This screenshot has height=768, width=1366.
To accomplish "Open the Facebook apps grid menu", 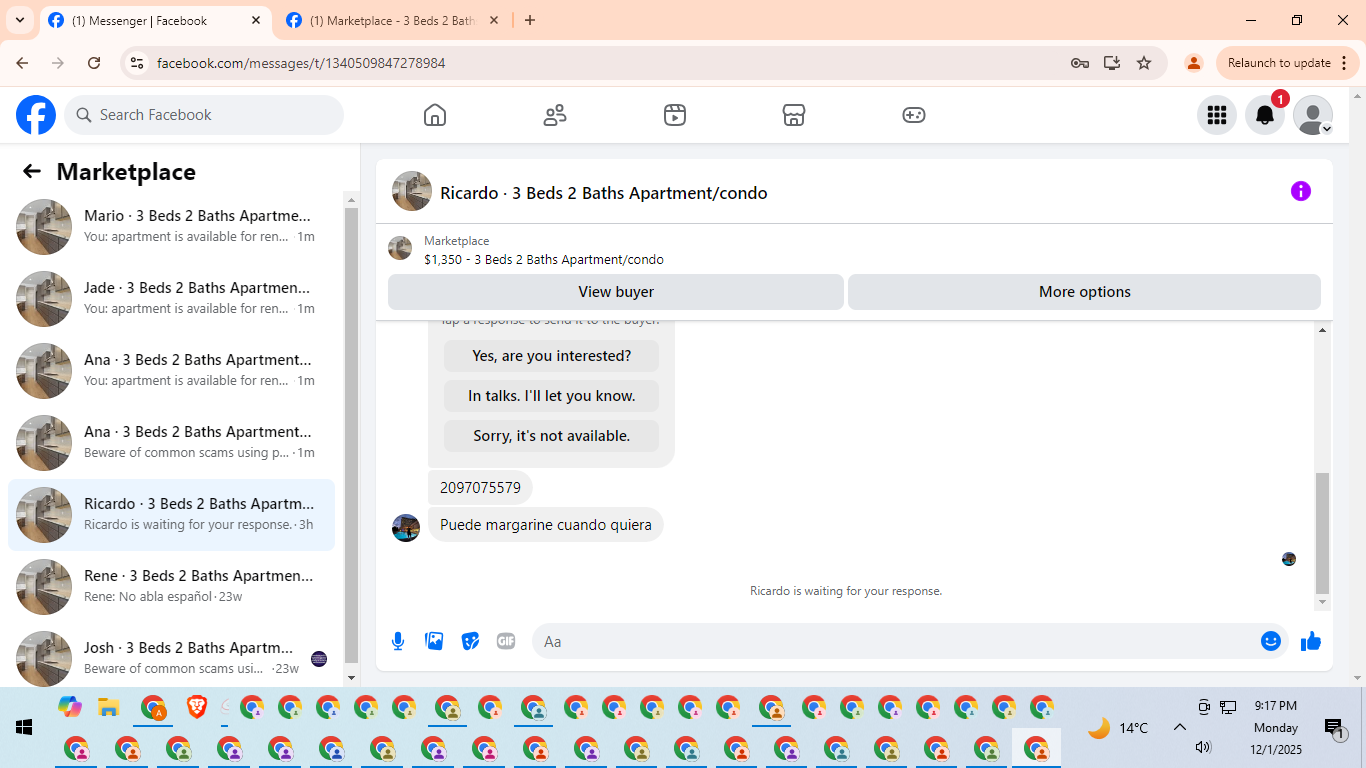I will [1217, 115].
